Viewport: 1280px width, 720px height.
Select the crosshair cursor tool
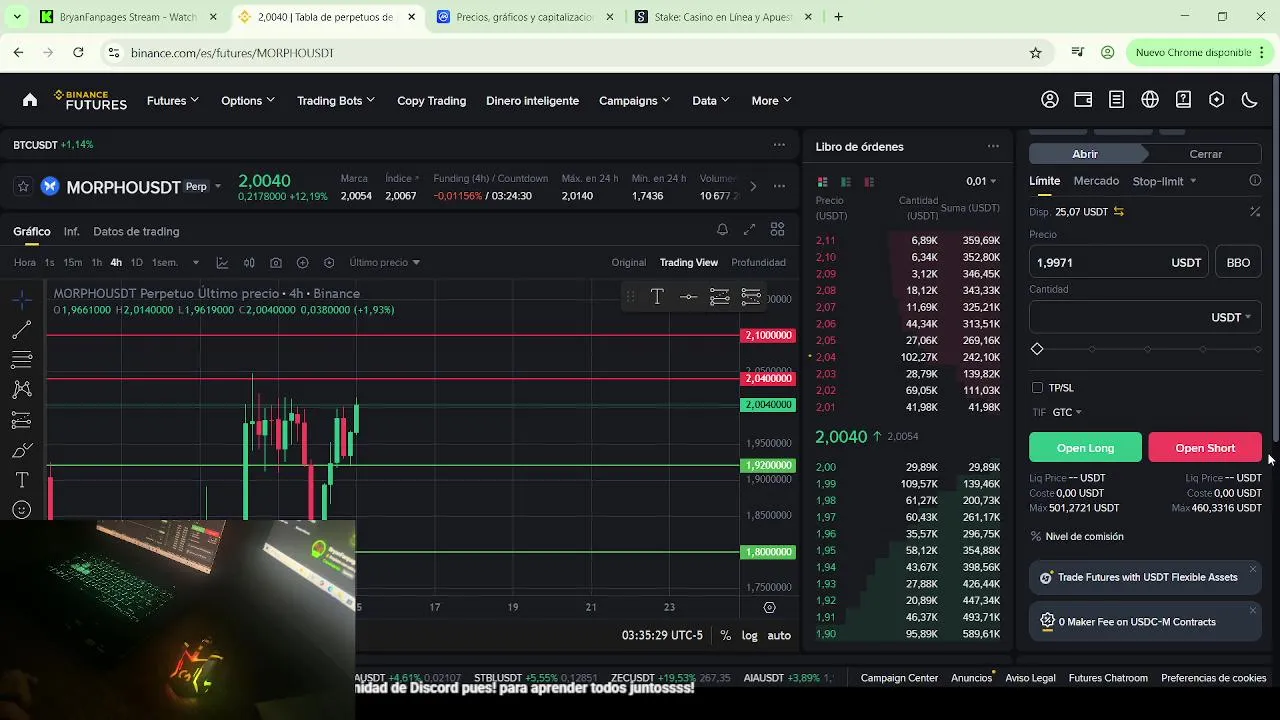click(x=22, y=300)
